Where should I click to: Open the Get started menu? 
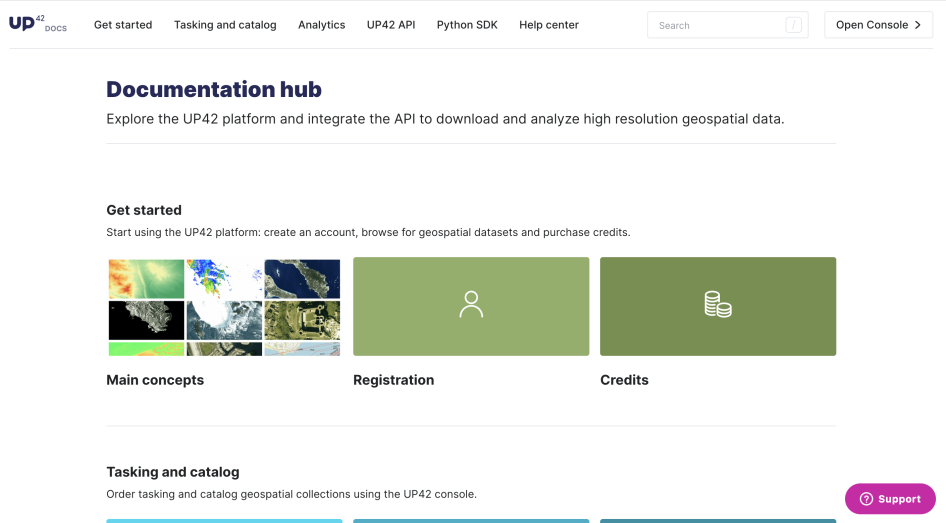click(123, 25)
